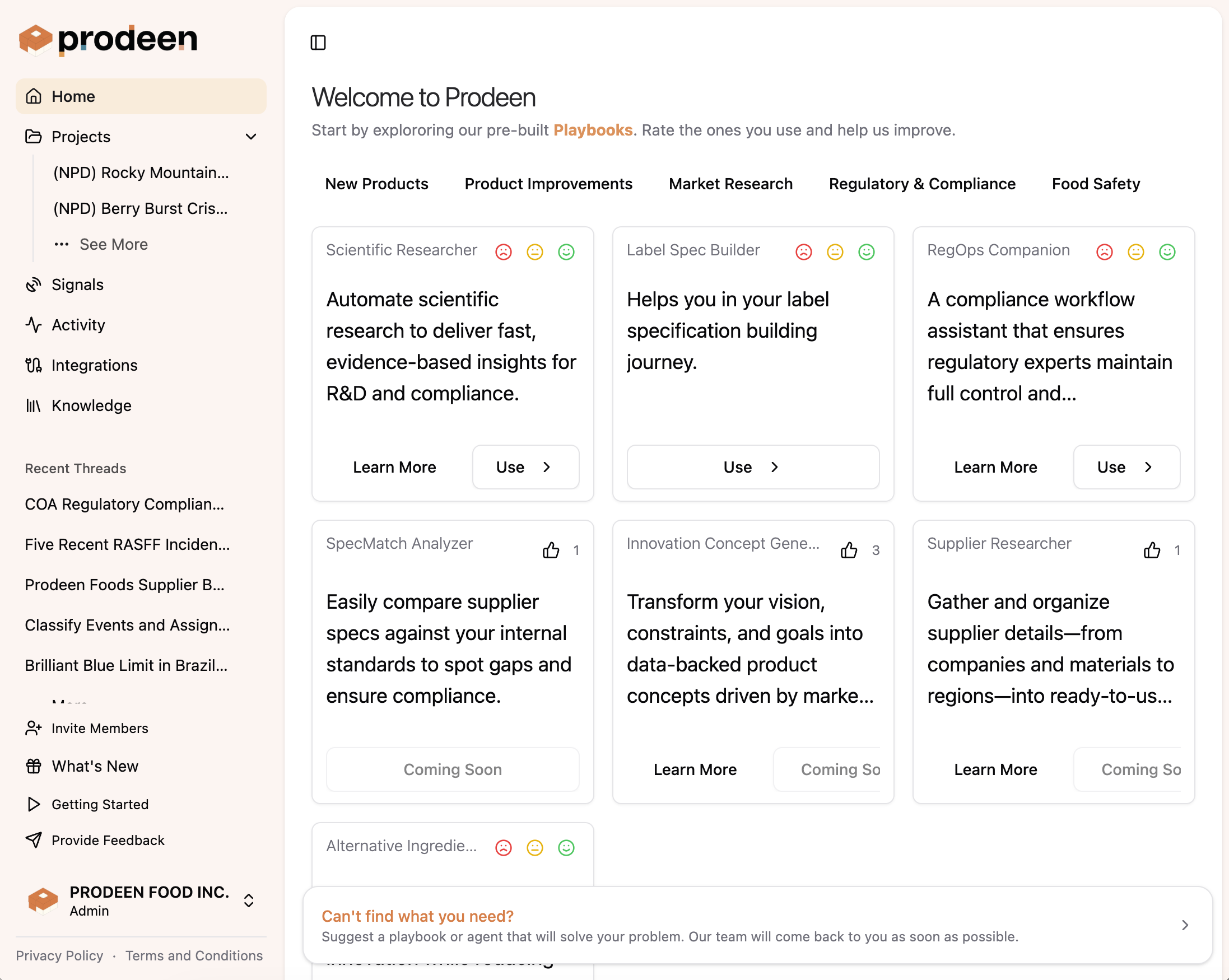Screen dimensions: 1229x980
Task: Open the Playbooks link in welcome text
Action: 593,130
